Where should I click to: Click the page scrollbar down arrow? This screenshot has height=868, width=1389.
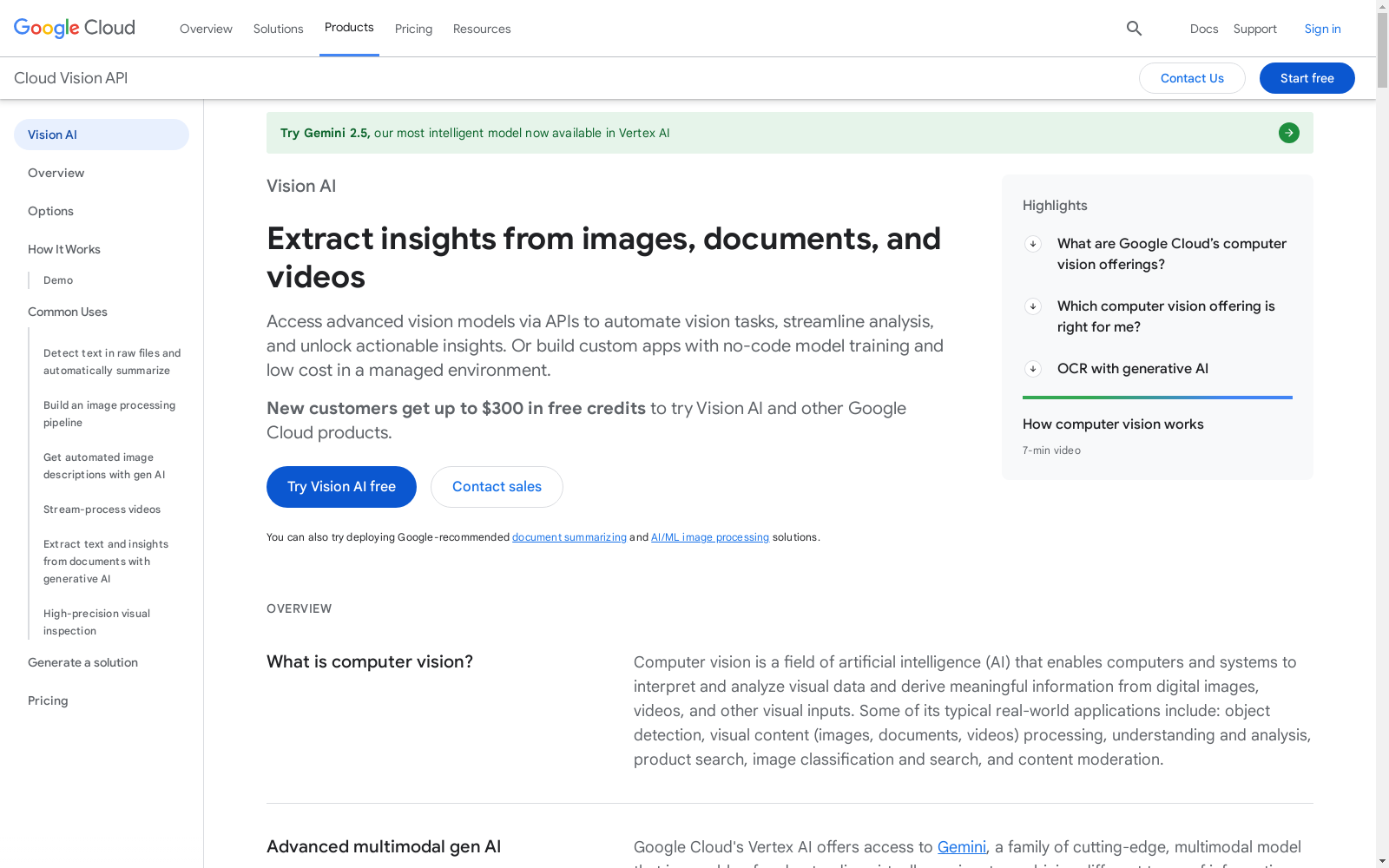coord(1382,860)
